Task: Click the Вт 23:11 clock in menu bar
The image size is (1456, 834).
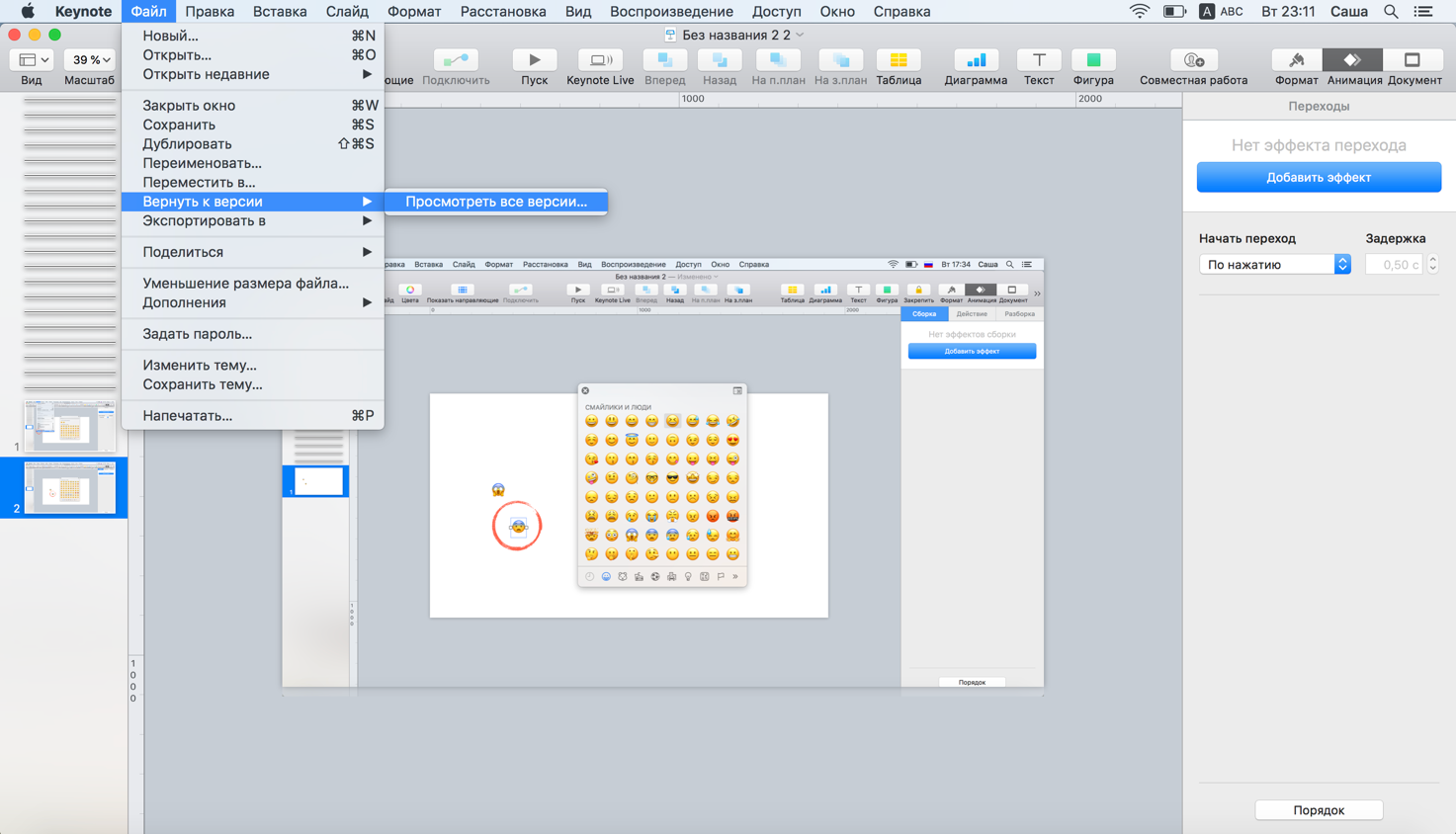Action: 1288,12
